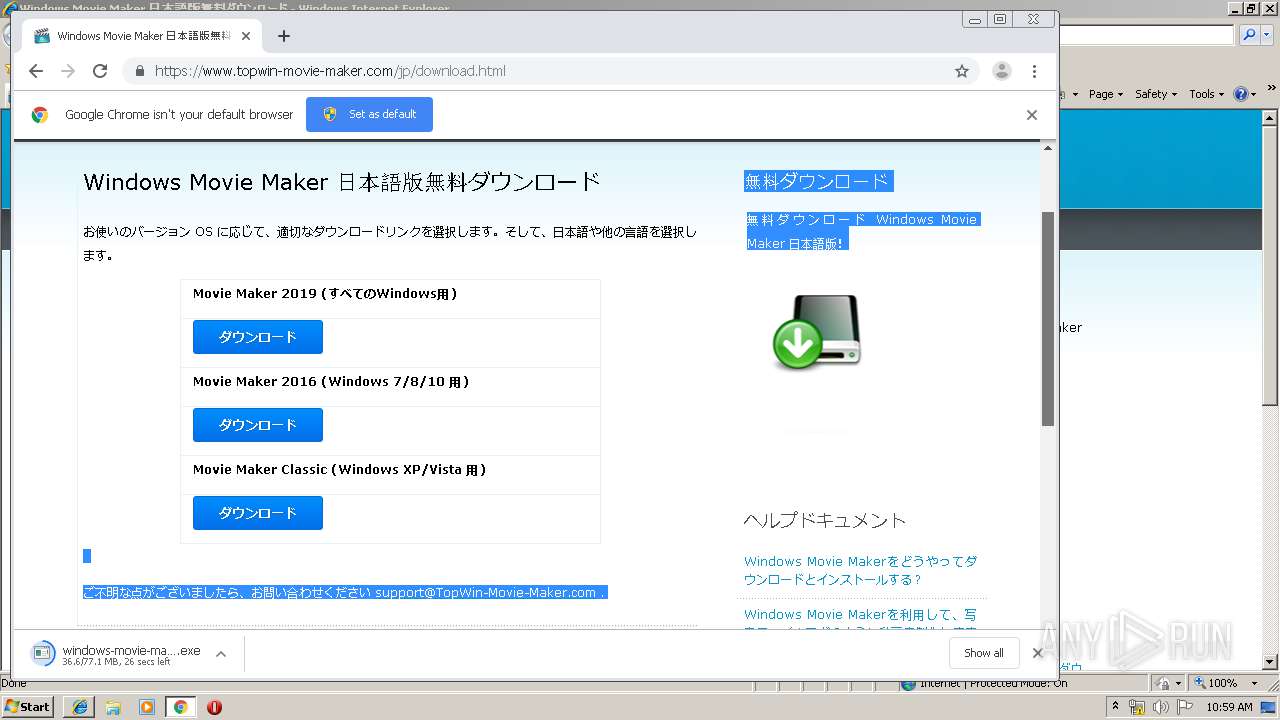The width and height of the screenshot is (1280, 720).
Task: Focus the Chrome address bar URL
Action: [x=330, y=71]
